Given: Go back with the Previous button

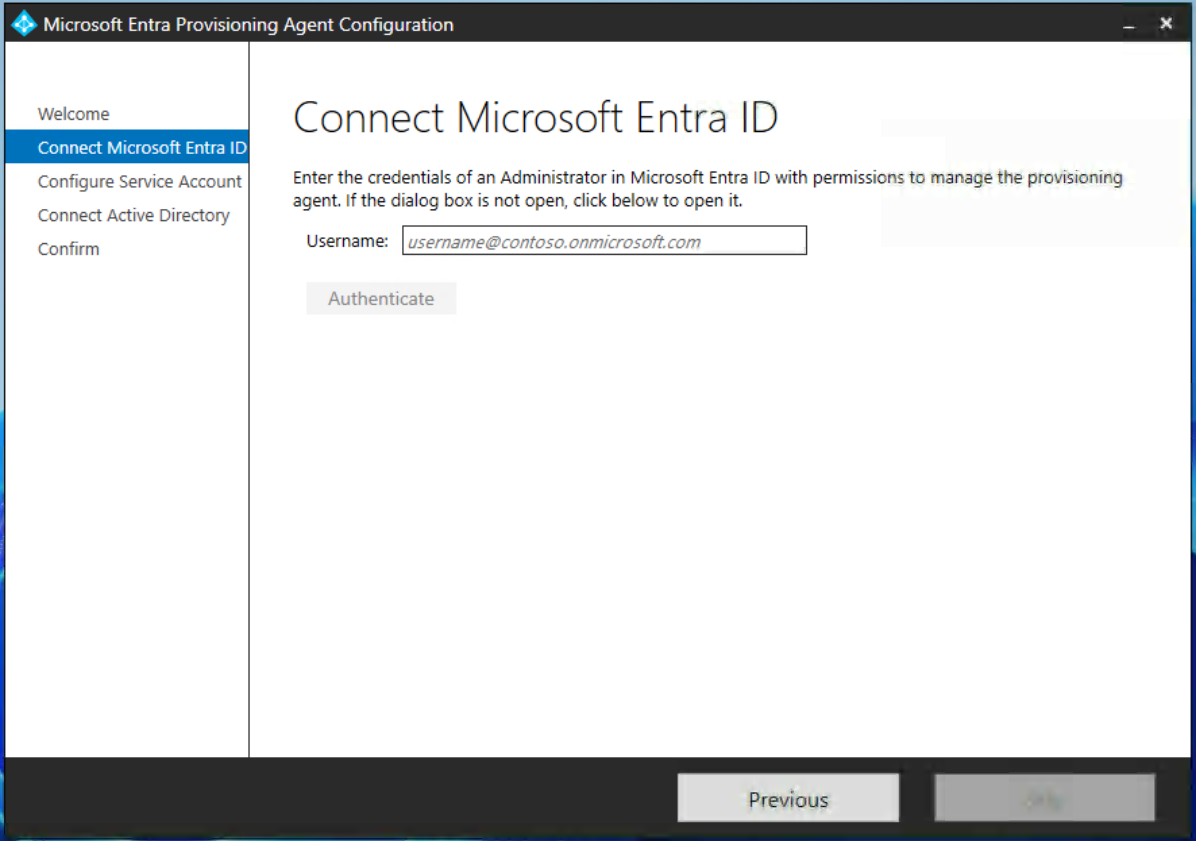Looking at the screenshot, I should coord(788,799).
